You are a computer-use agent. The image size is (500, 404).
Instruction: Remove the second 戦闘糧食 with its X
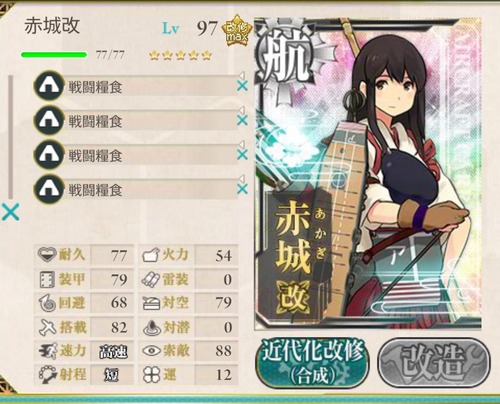point(242,120)
